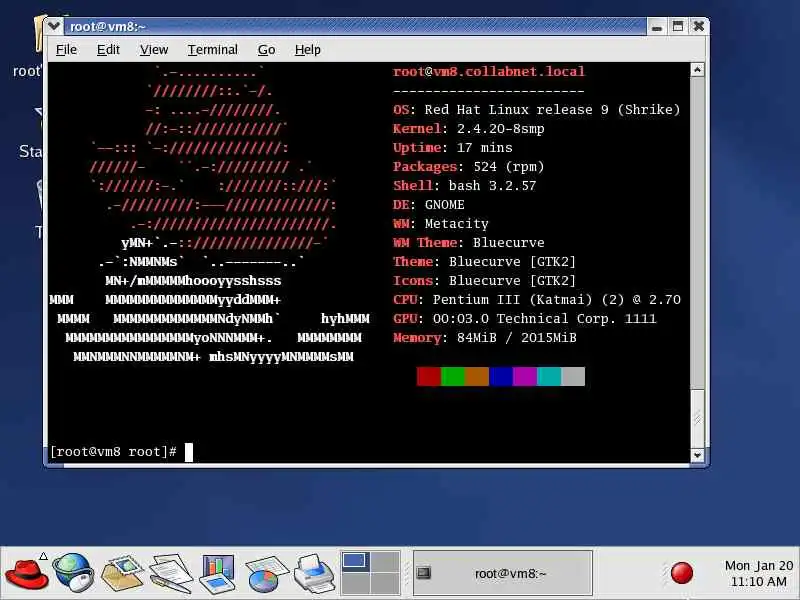Click the root@vm8:~ taskbar button
This screenshot has height=600, width=800.
click(x=503, y=573)
